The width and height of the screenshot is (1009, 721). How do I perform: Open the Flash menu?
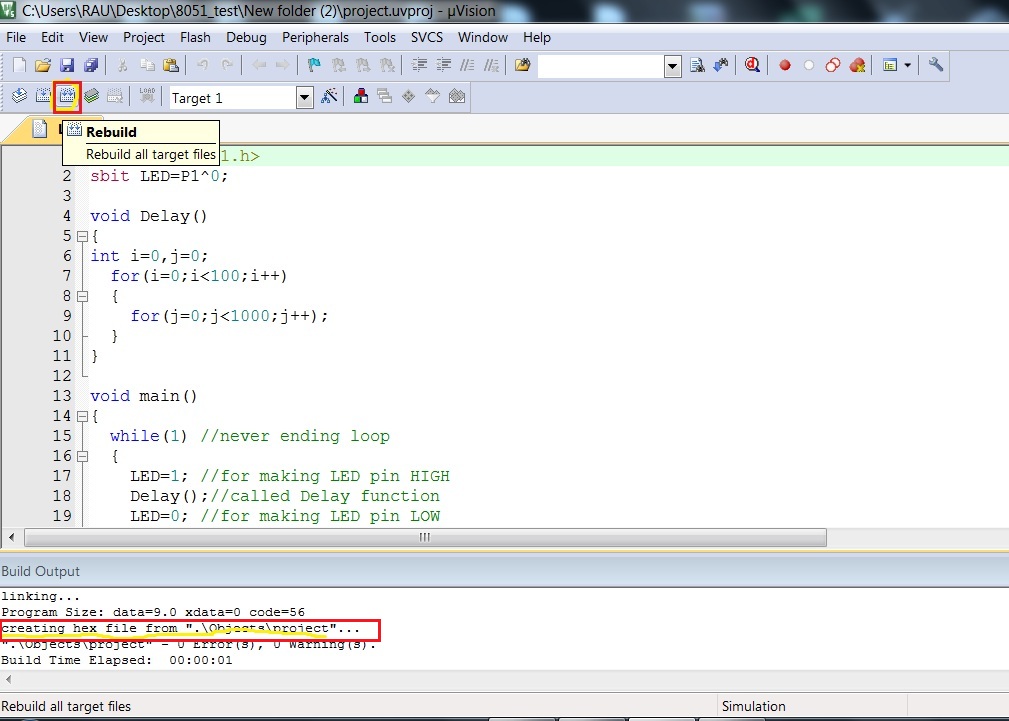pos(195,37)
